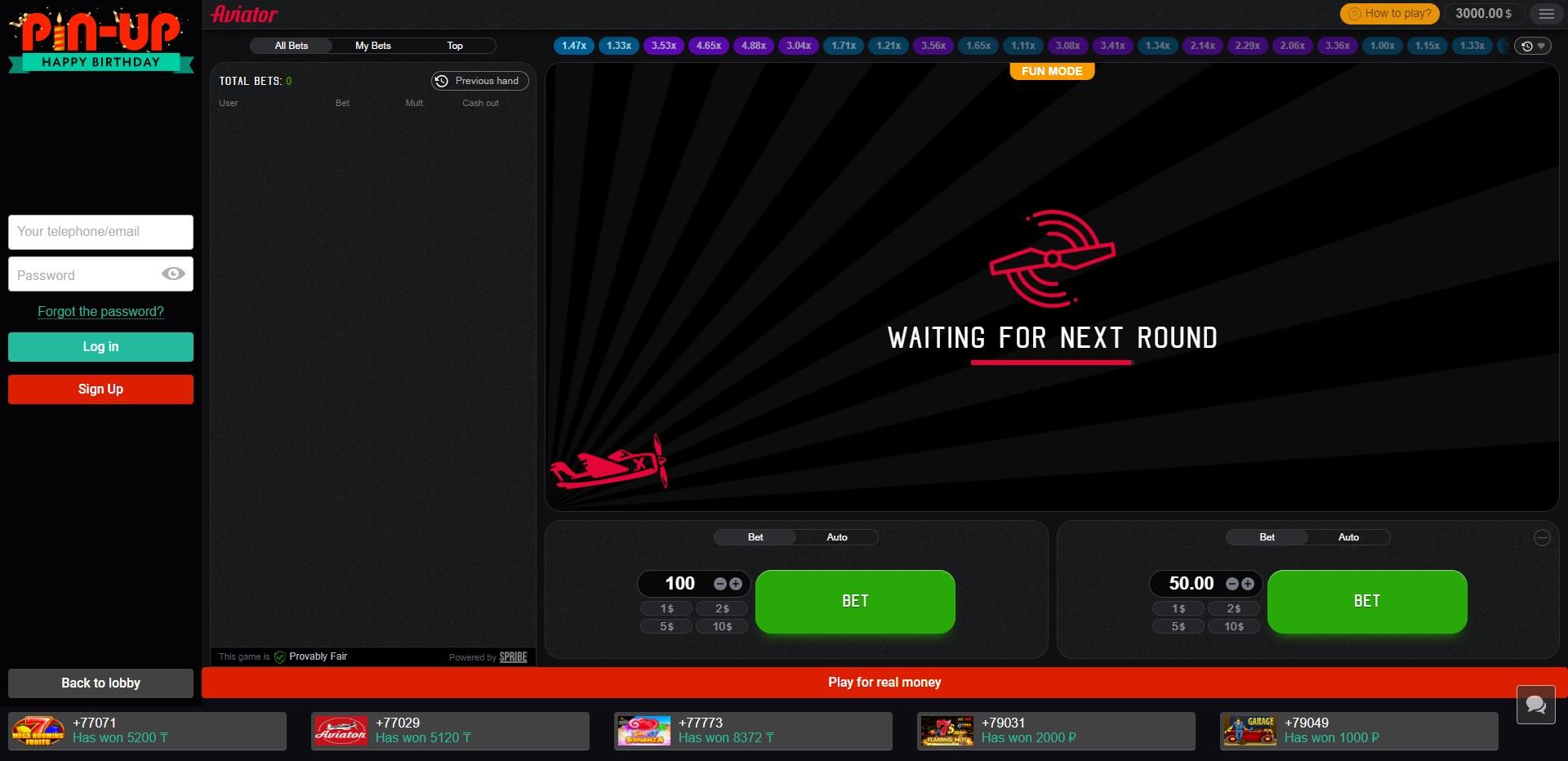This screenshot has height=761, width=1568.
Task: Switch to the My Bets tab
Action: 373,46
